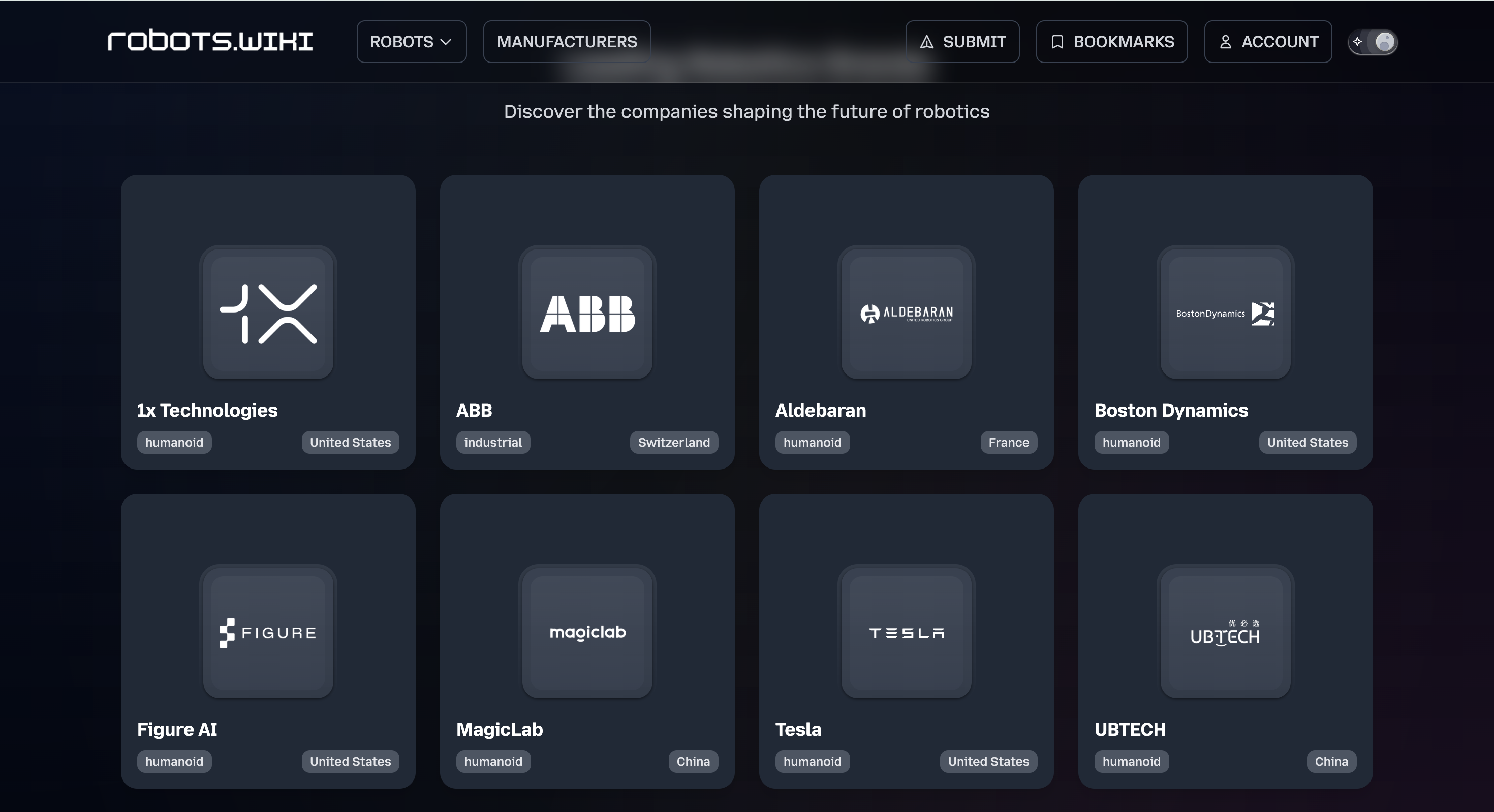The width and height of the screenshot is (1494, 812).
Task: Go home via robots.wiki logo
Action: [x=210, y=41]
